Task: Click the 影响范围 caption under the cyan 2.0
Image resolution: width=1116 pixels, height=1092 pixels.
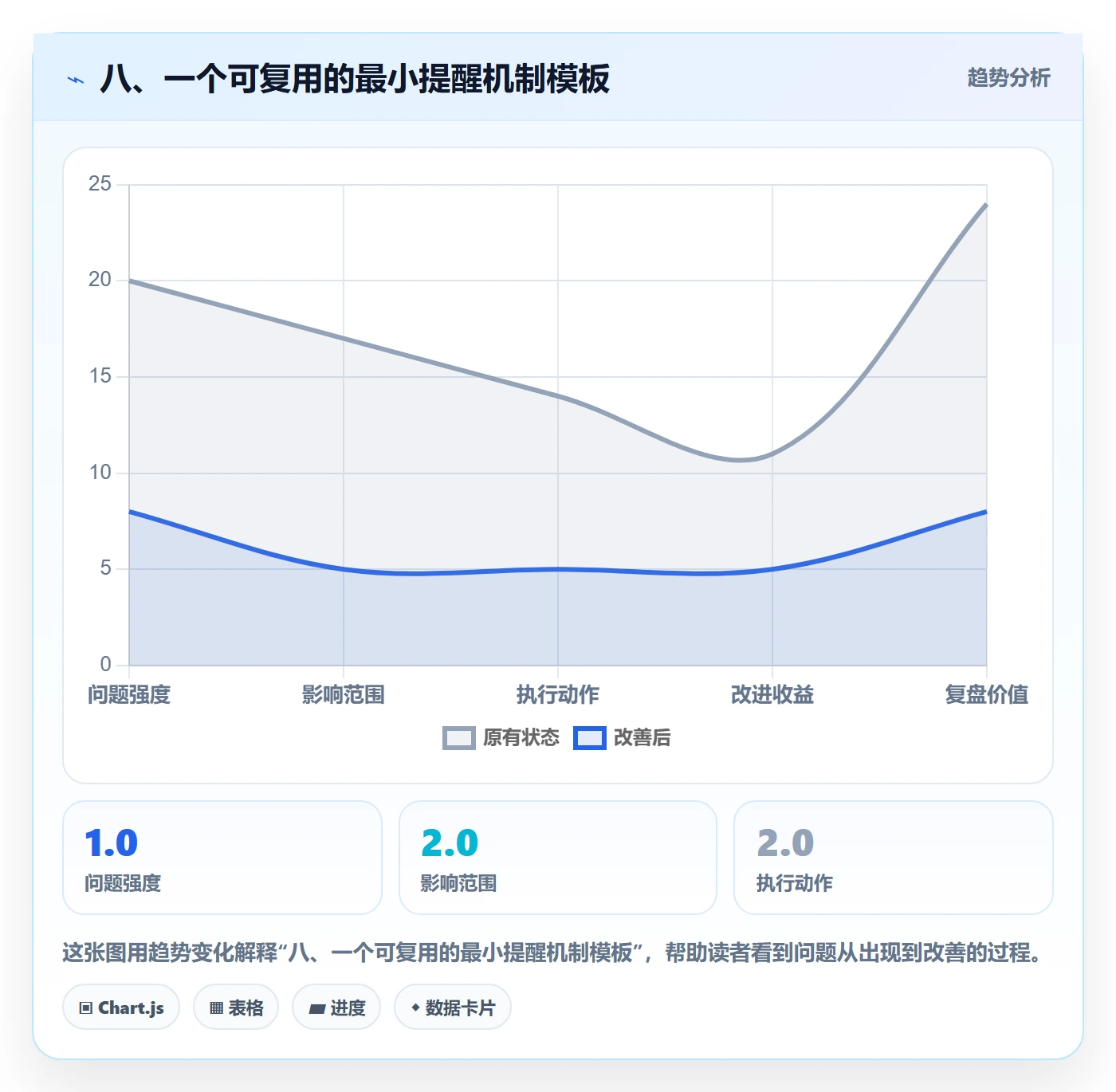Action: pyautogui.click(x=458, y=883)
